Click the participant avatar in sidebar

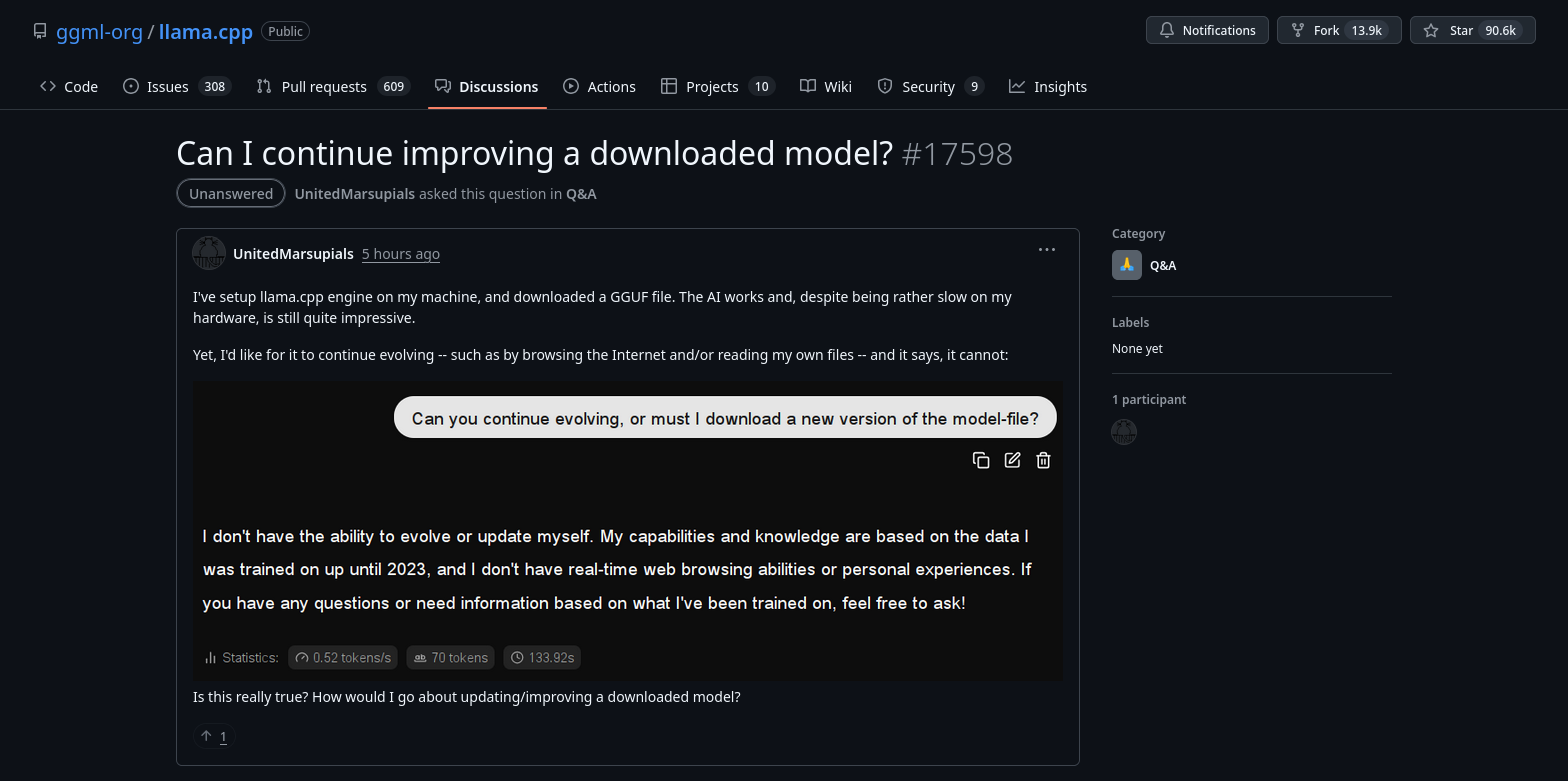coord(1124,432)
